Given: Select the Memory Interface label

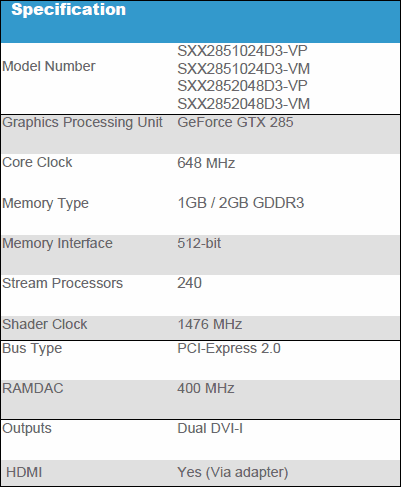Looking at the screenshot, I should (x=57, y=243).
